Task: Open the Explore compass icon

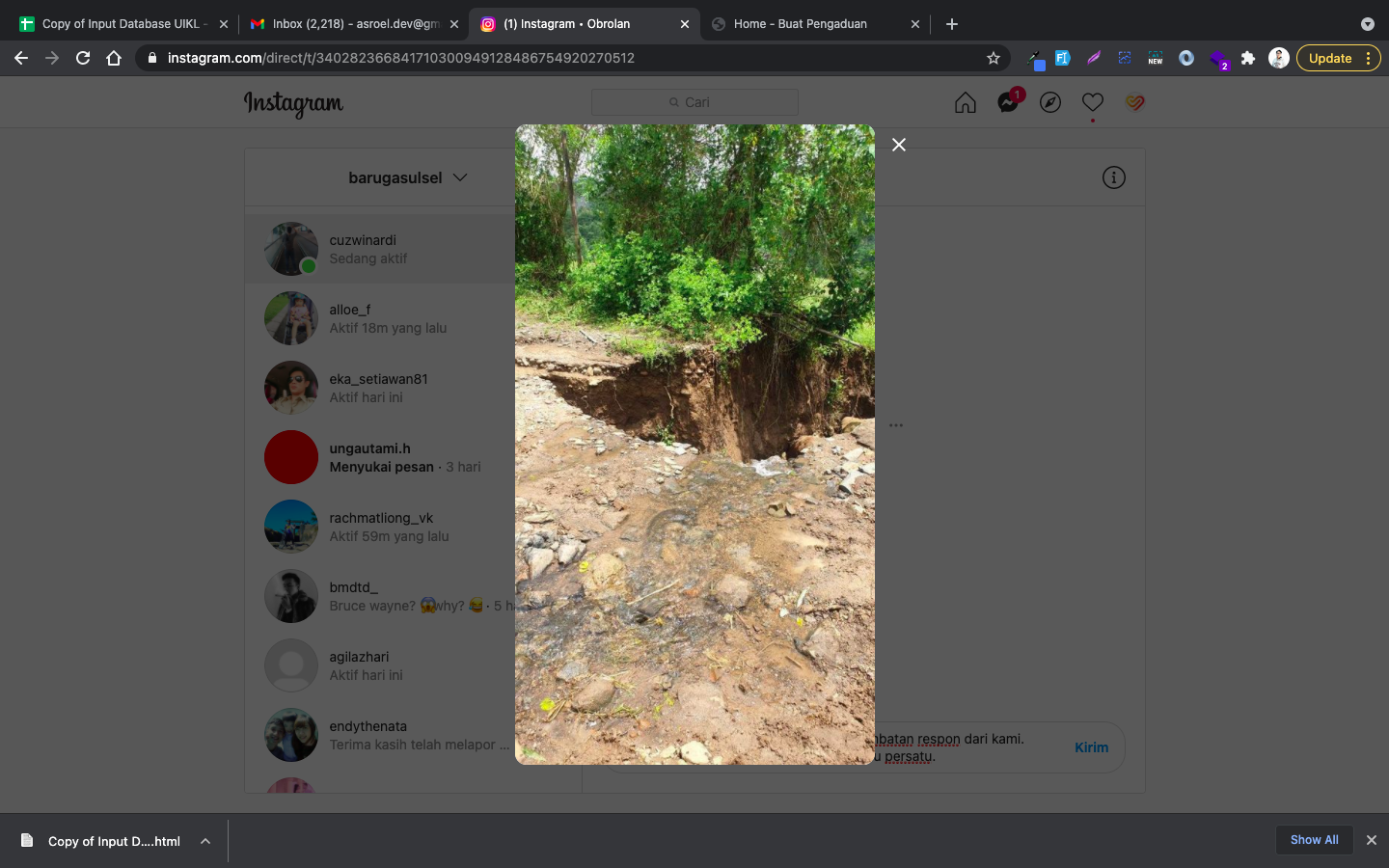Action: [1050, 102]
